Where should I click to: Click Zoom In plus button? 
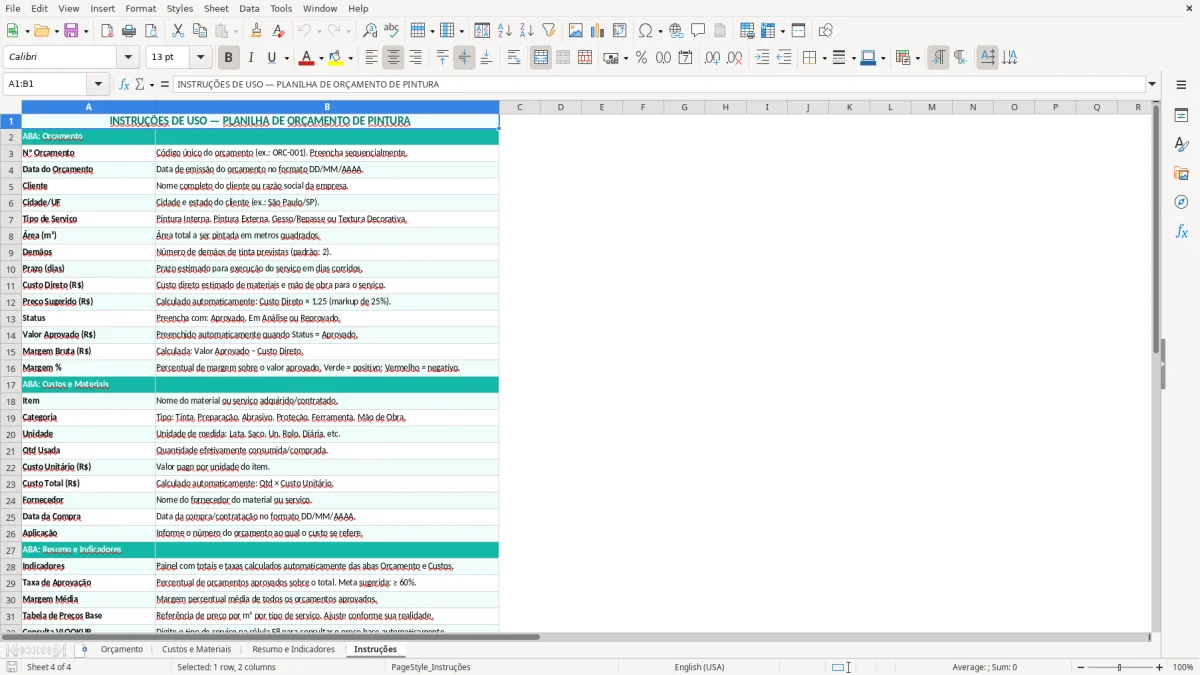pyautogui.click(x=1160, y=667)
